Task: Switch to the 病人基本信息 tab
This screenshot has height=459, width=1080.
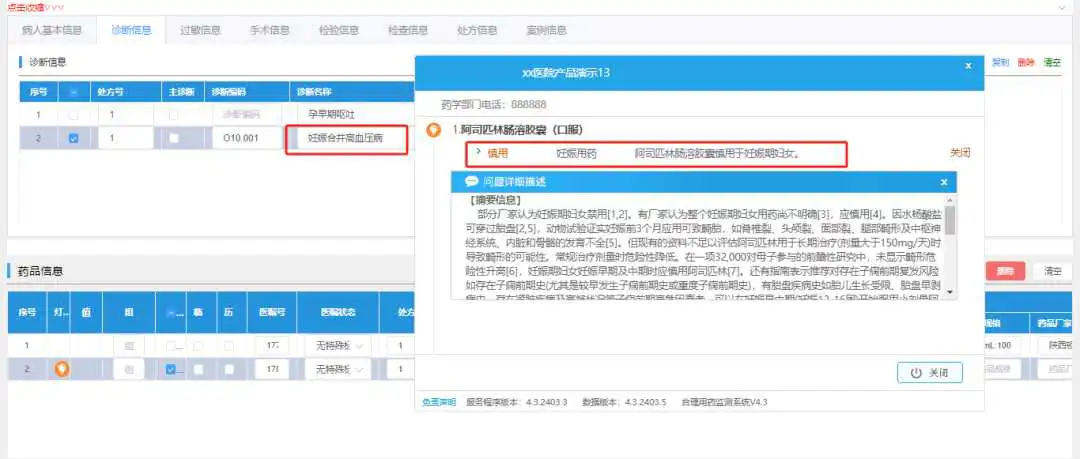Action: (x=52, y=30)
